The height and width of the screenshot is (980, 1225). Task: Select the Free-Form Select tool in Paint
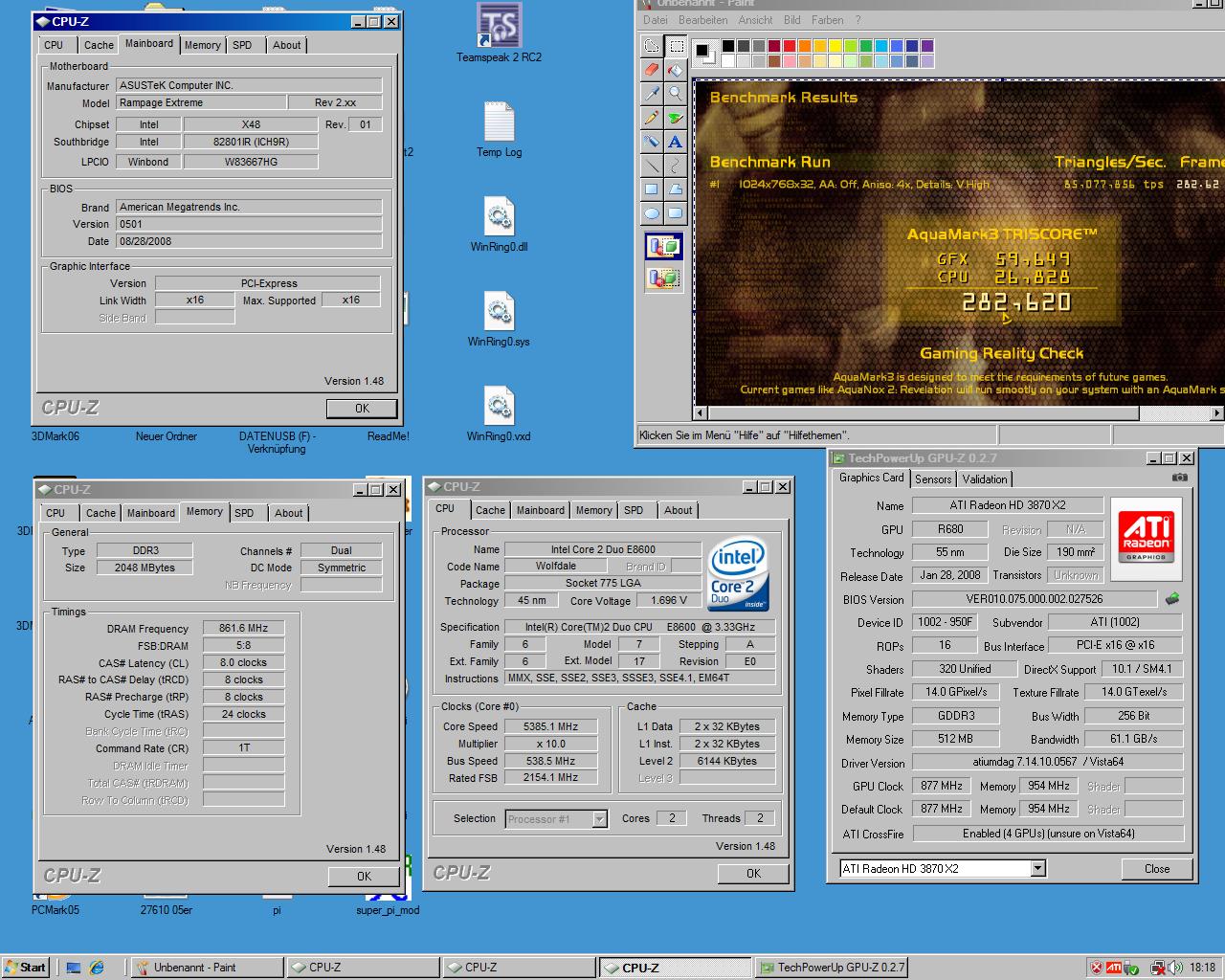(x=652, y=46)
